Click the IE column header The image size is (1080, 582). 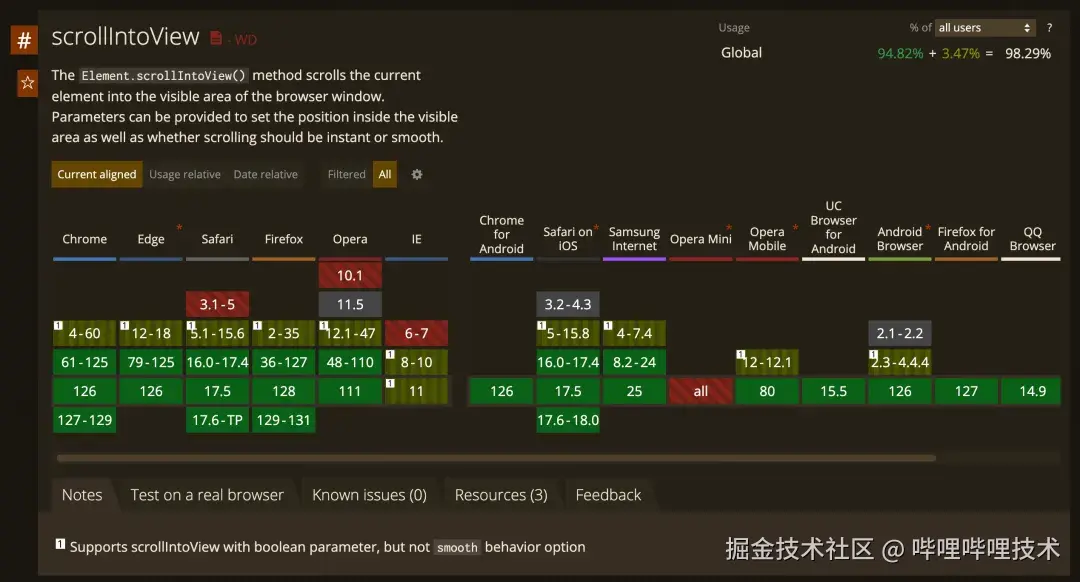click(416, 239)
